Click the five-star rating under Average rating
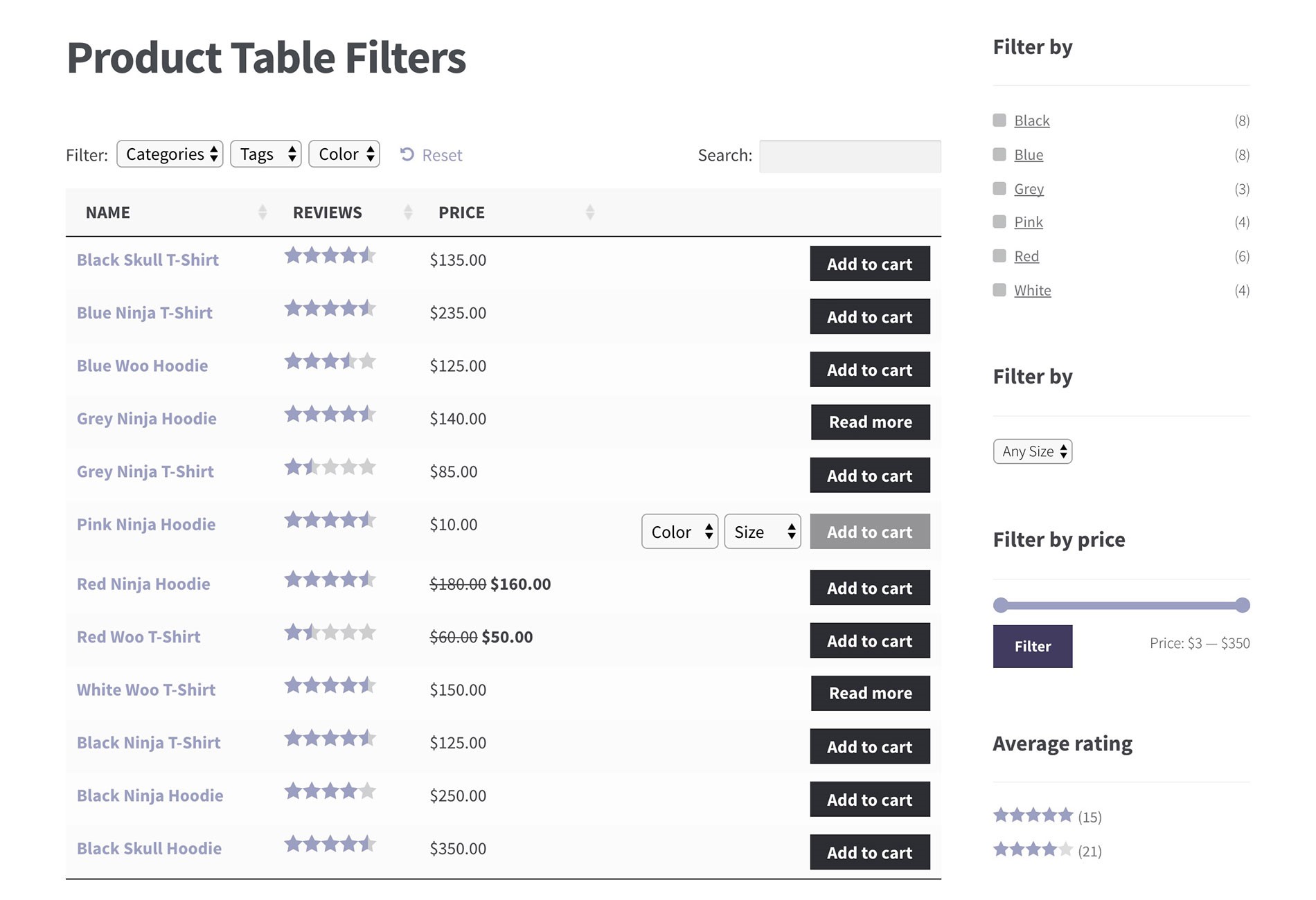This screenshot has width=1316, height=900. click(1033, 816)
